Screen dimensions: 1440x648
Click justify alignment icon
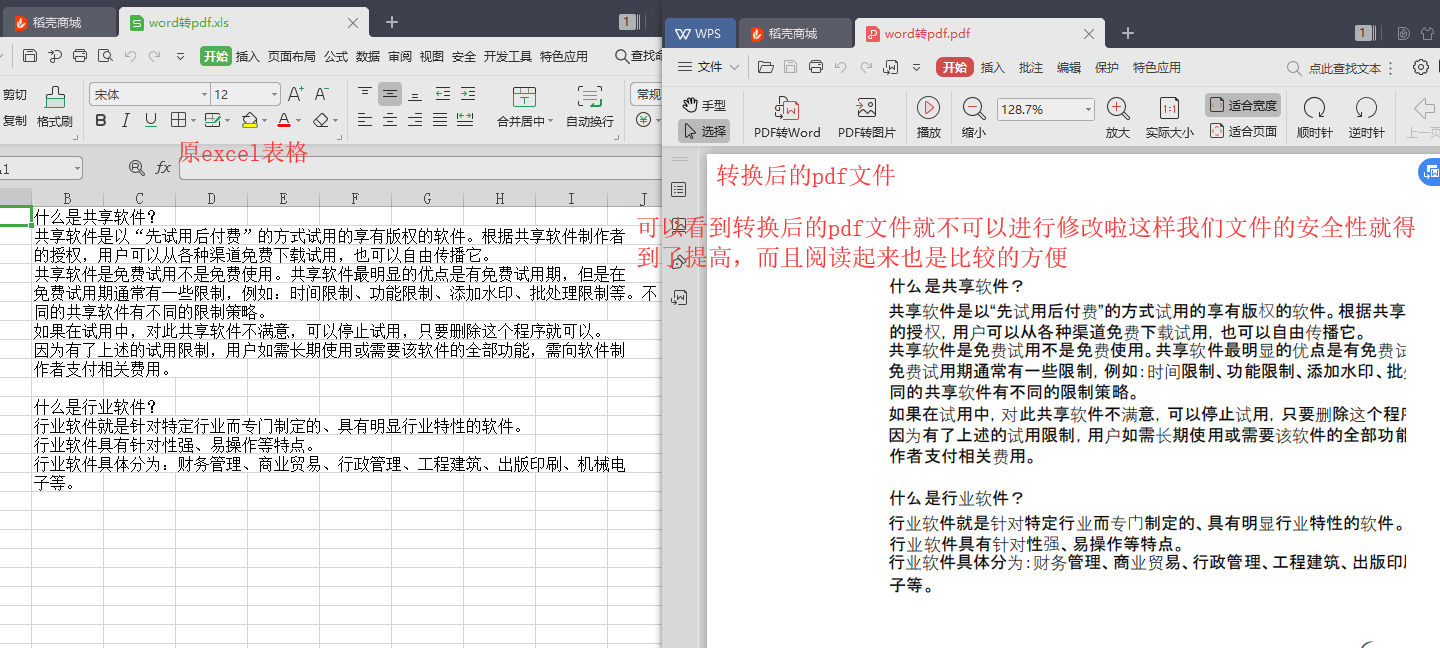tap(440, 120)
